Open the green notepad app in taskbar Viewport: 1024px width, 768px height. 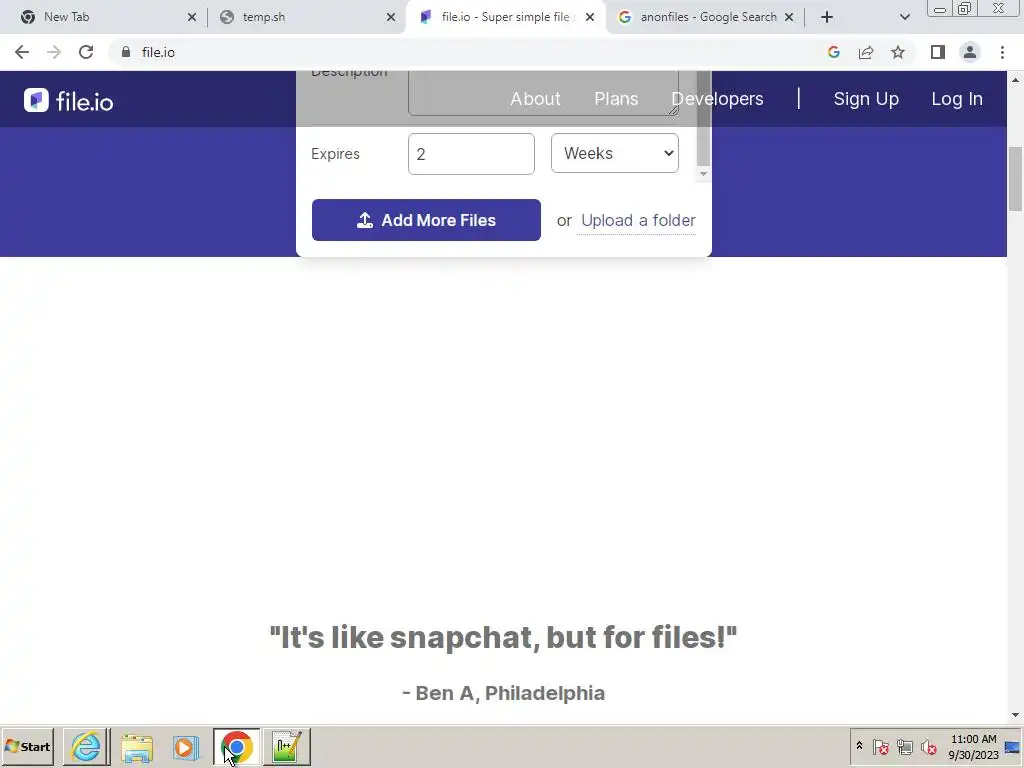(x=287, y=746)
